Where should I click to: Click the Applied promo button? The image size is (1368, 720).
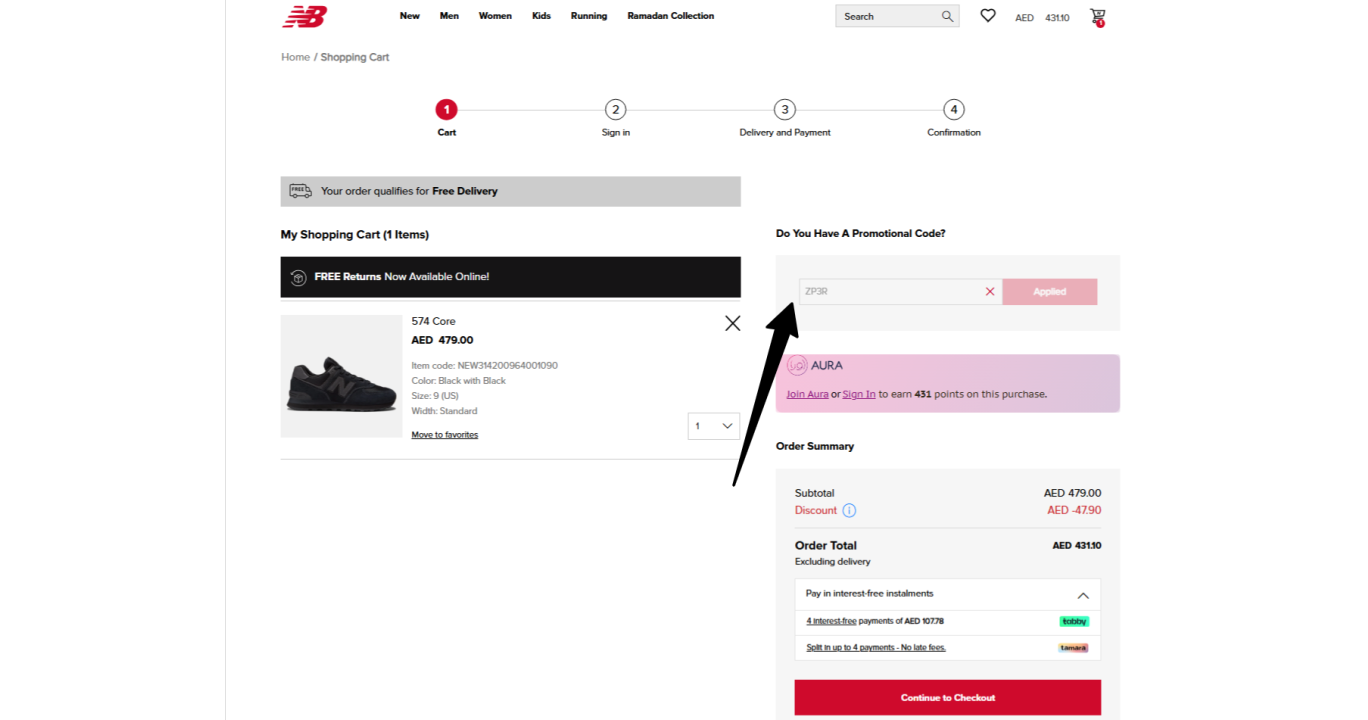pos(1049,292)
